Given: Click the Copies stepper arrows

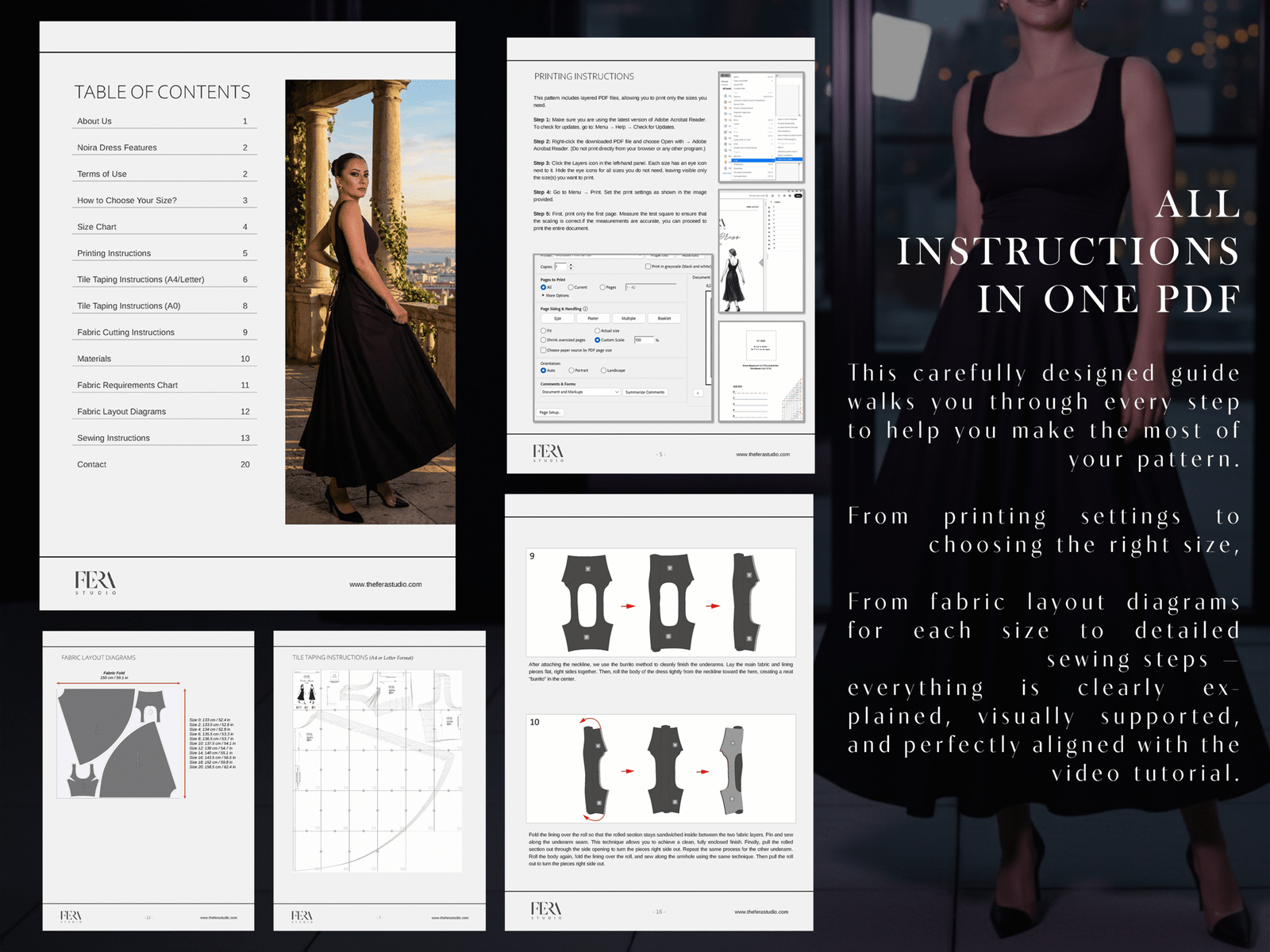Looking at the screenshot, I should (571, 267).
